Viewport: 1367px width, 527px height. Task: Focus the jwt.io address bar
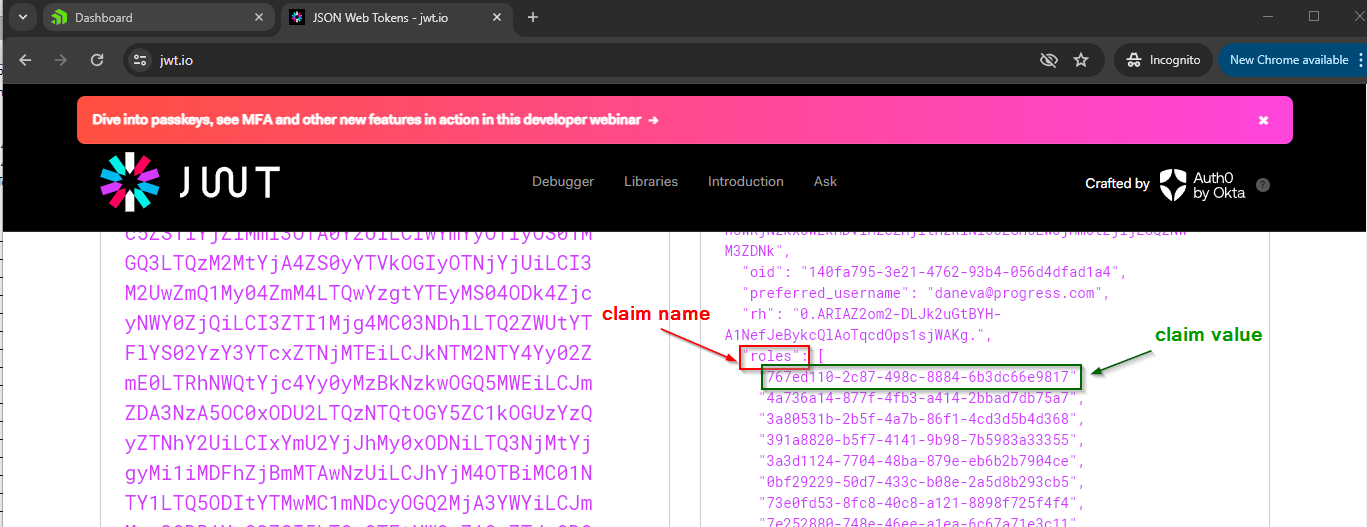click(x=590, y=60)
